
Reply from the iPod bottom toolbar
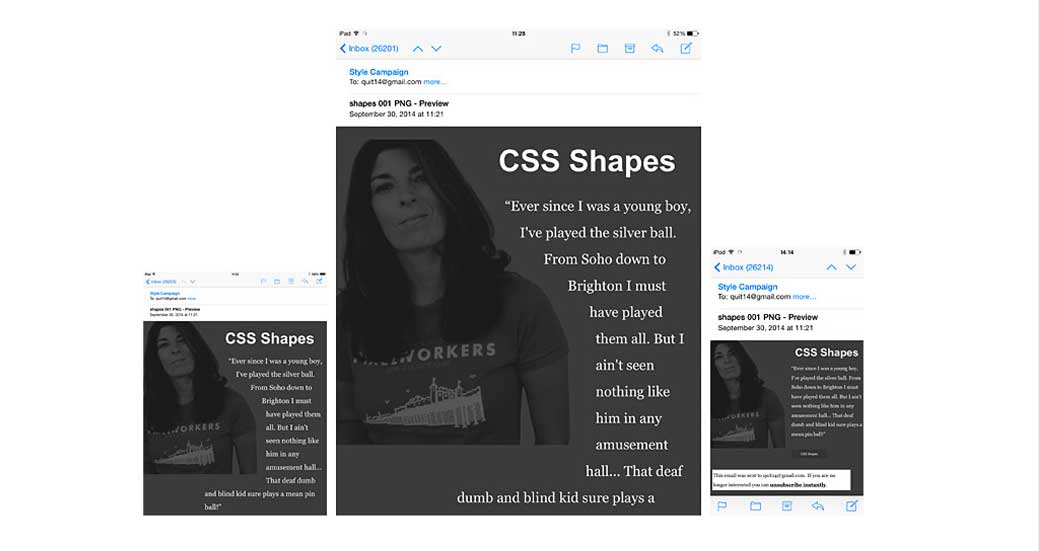pos(818,506)
